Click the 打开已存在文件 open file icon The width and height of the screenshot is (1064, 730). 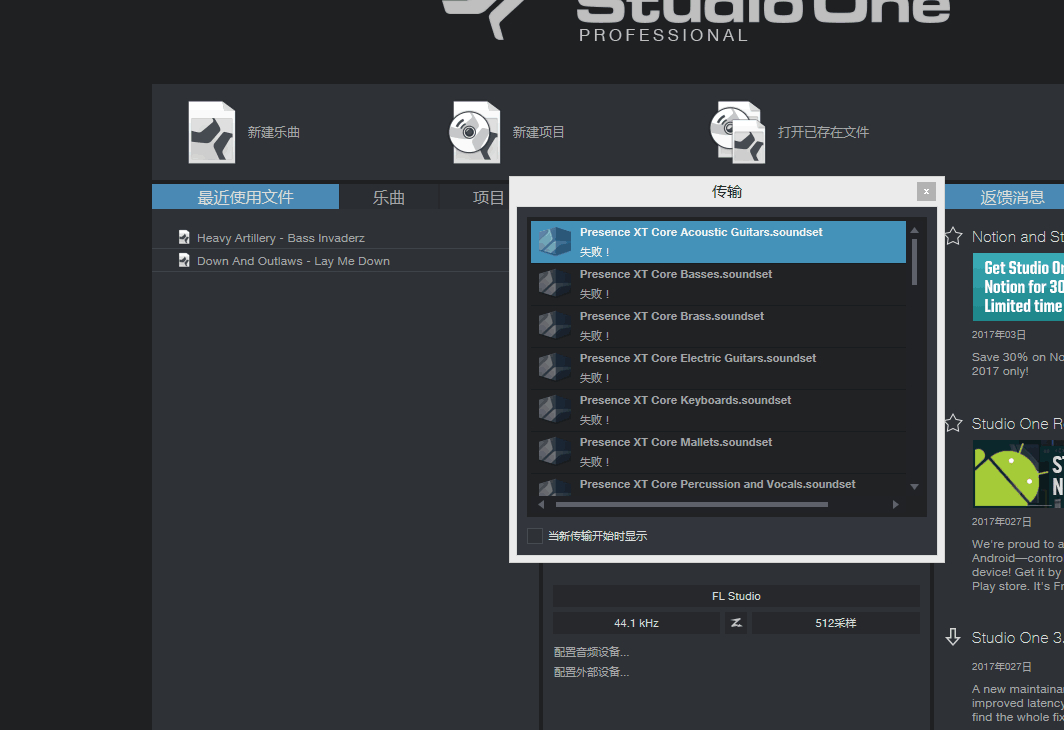pos(738,132)
